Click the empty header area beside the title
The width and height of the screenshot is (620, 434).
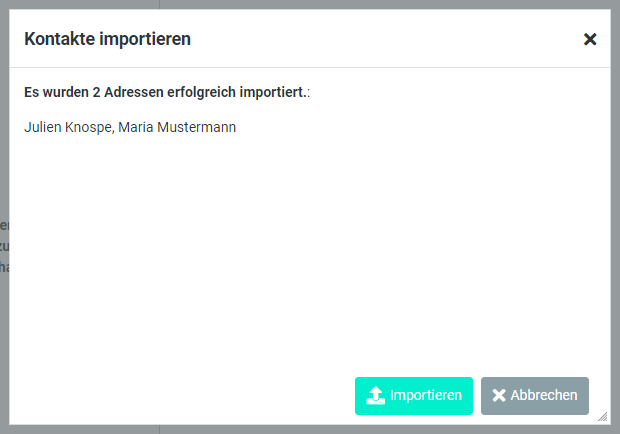pyautogui.click(x=380, y=39)
